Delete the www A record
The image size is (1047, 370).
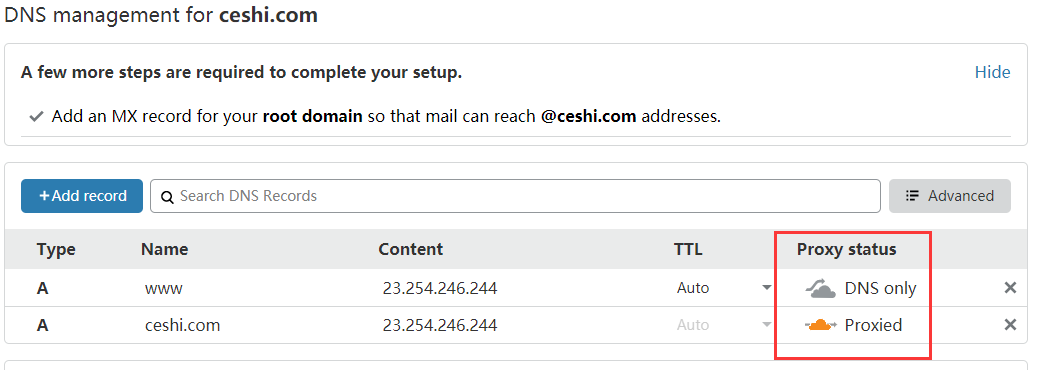click(1010, 288)
